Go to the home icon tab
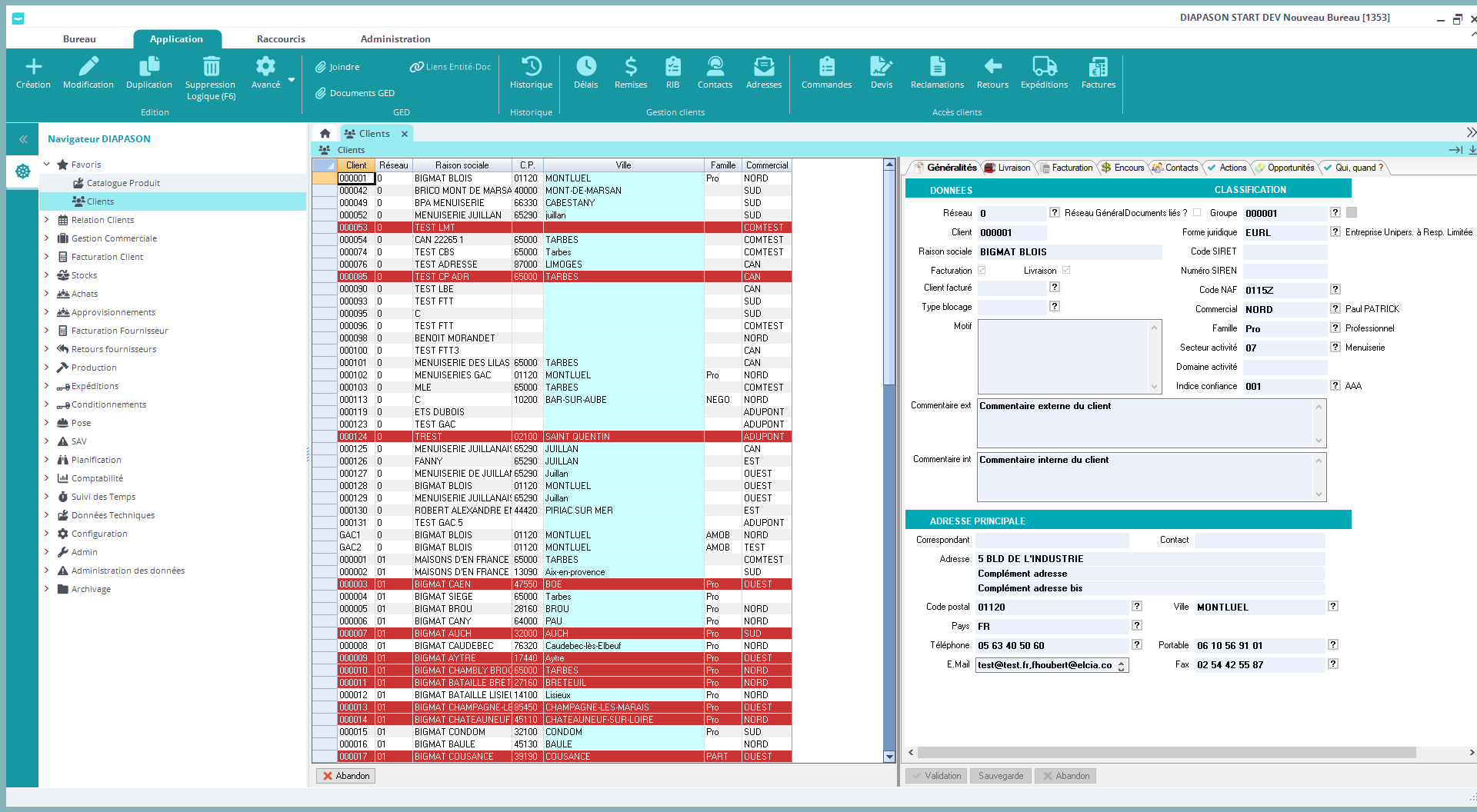The height and width of the screenshot is (812, 1477). click(325, 134)
